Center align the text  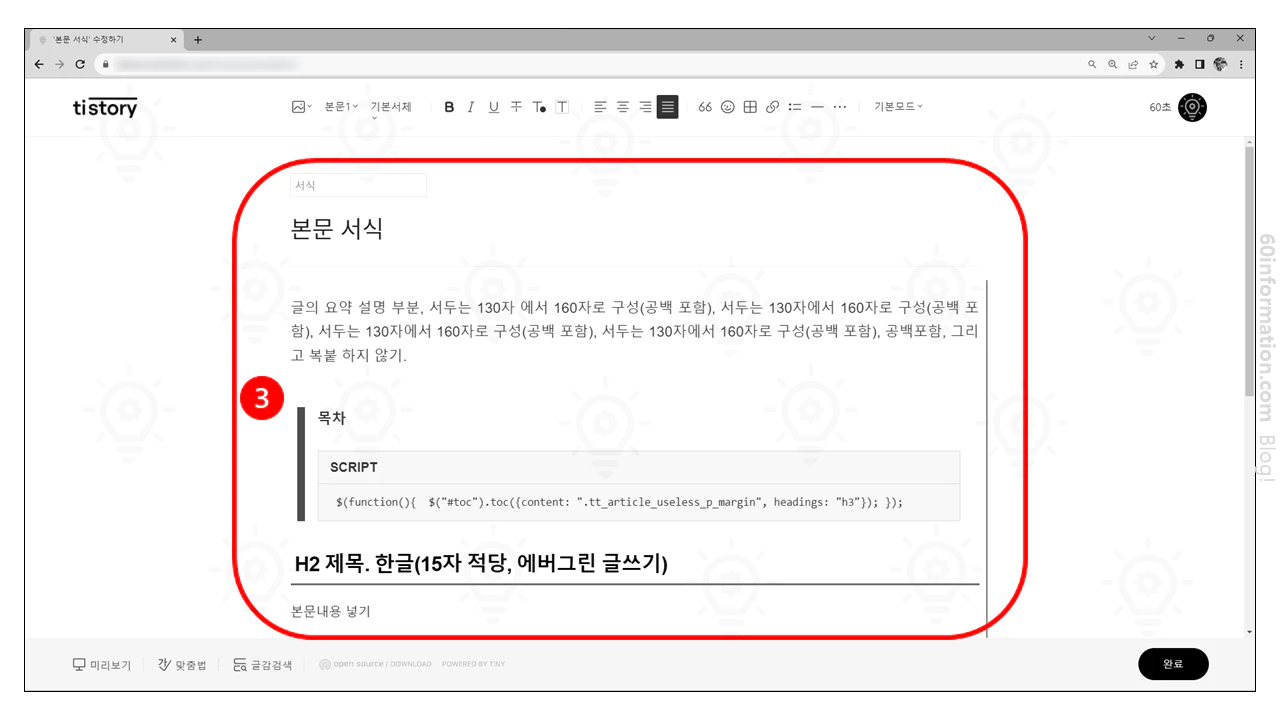623,107
